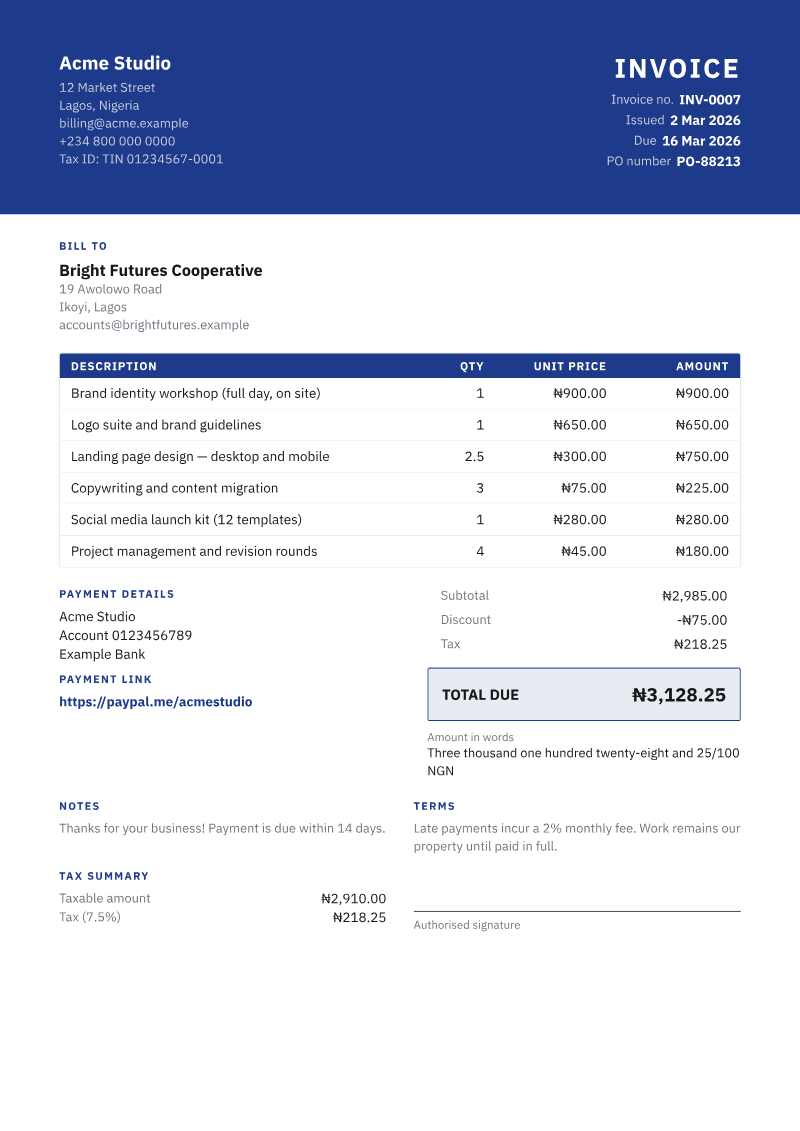Screen dimensions: 800x1131
Task: Click the Tax value ₦218.25 in the totals
Action: (x=700, y=644)
